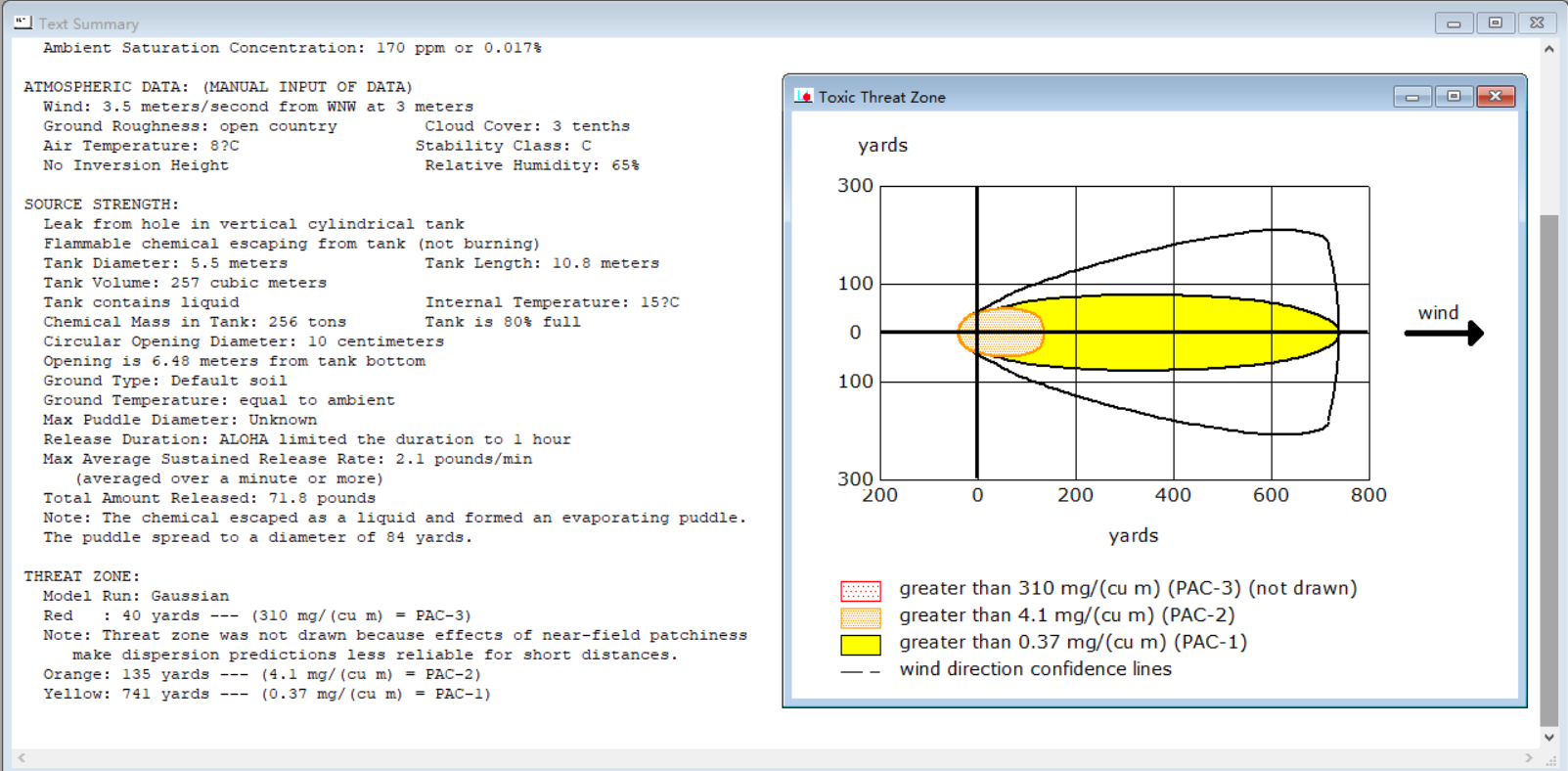Click the vertical scrollbar up arrow
The image size is (1568, 771).
click(1549, 49)
